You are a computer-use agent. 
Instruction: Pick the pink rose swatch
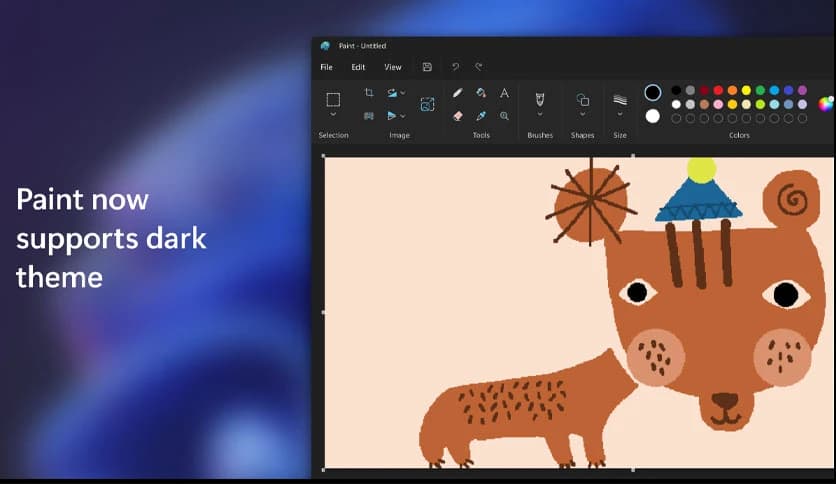click(x=718, y=104)
